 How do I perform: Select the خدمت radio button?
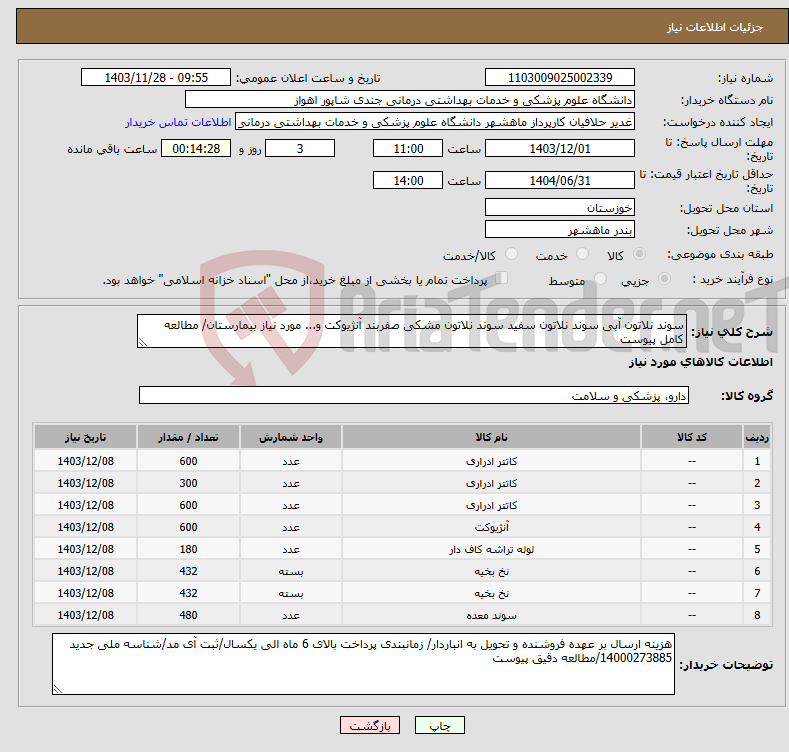pos(582,254)
